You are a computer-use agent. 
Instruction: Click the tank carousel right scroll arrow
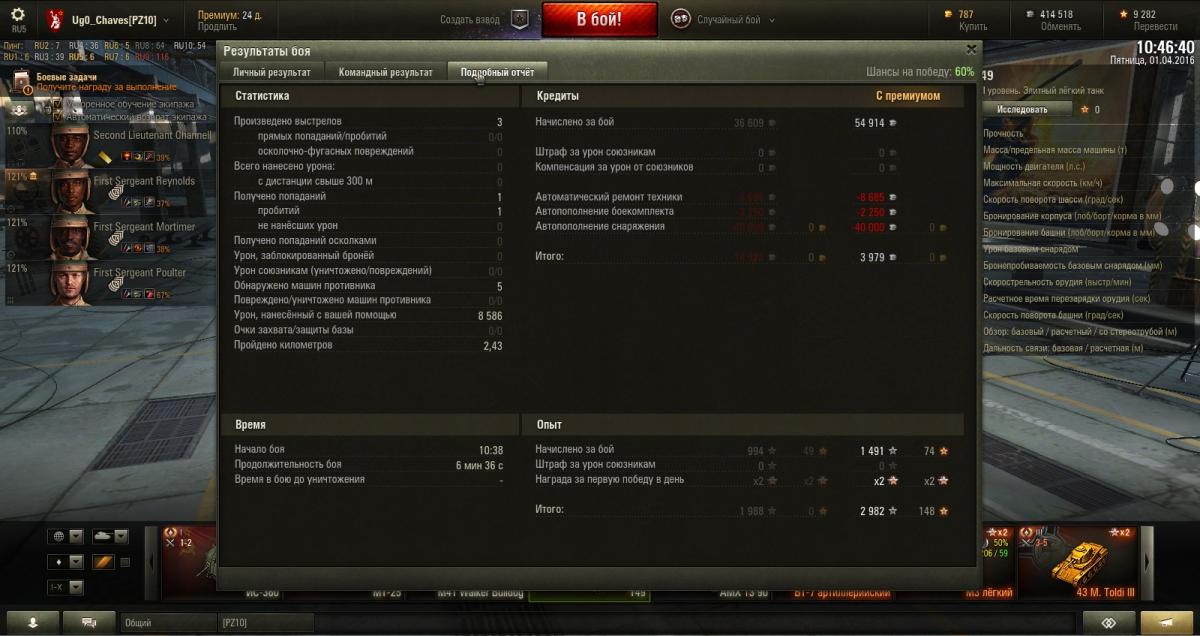click(1147, 562)
